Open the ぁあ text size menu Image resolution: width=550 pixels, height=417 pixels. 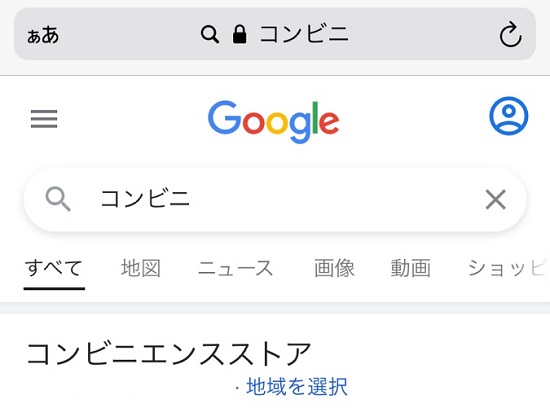43,35
